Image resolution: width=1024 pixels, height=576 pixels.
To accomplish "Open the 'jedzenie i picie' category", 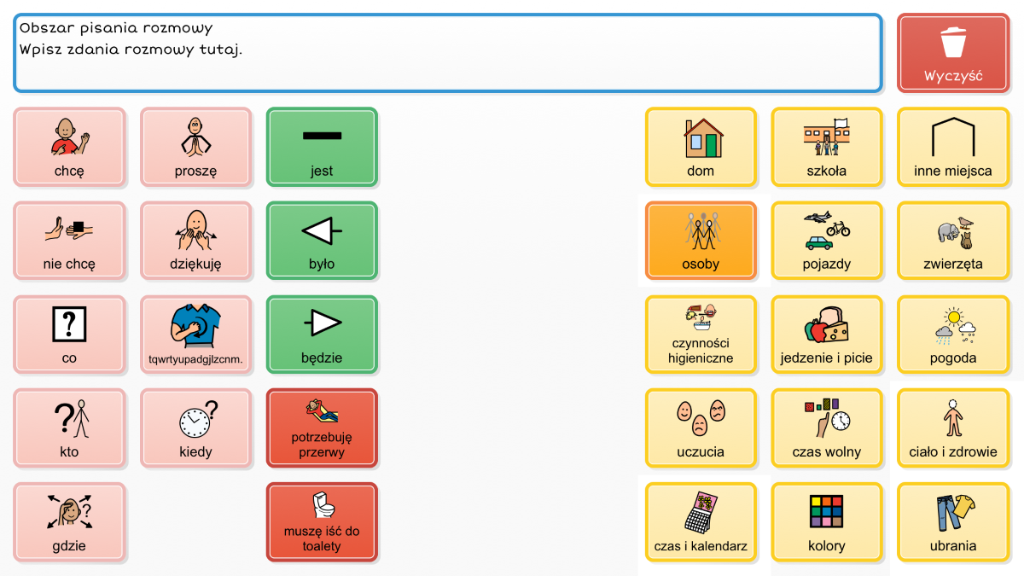I will pos(826,335).
